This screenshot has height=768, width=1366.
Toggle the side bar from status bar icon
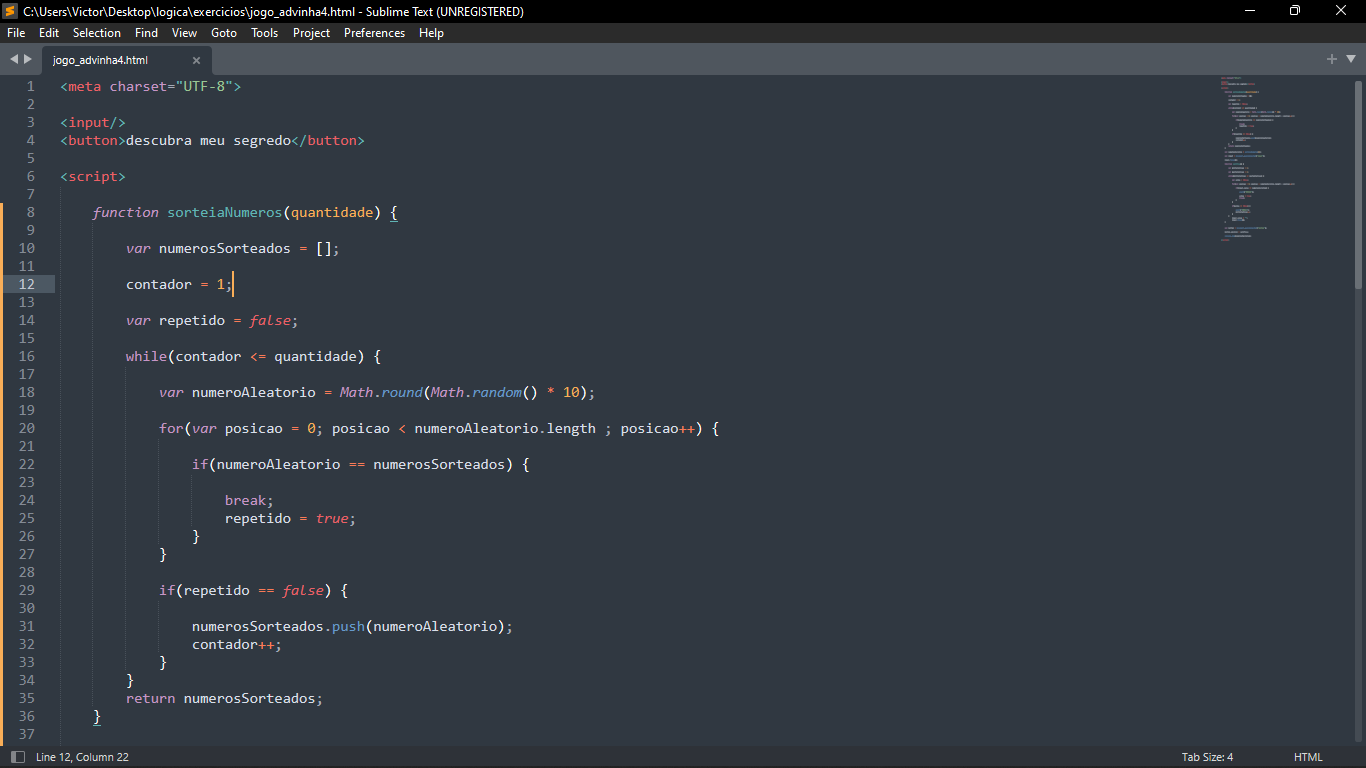(x=17, y=757)
